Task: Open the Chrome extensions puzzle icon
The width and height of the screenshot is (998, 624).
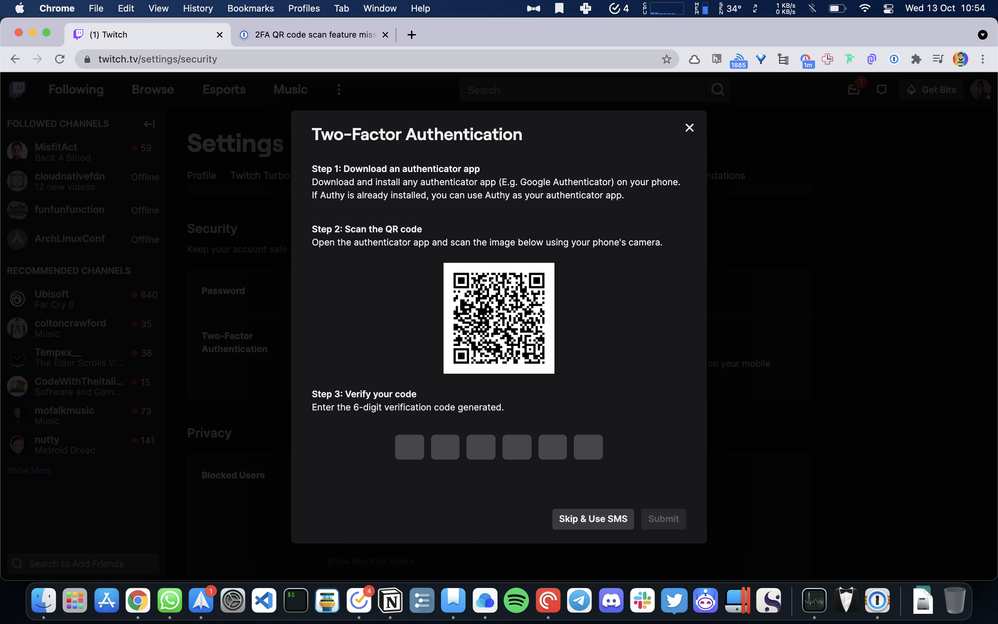Action: [915, 59]
